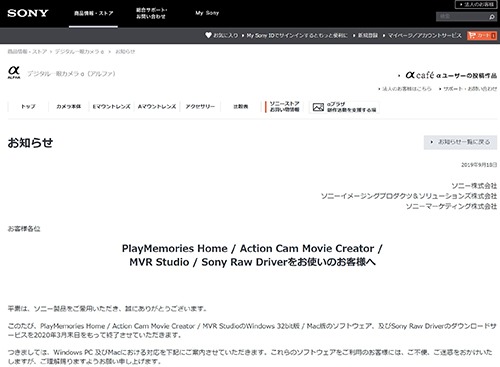Viewport: 500px width, 367px height.
Task: Click the Alpha brand logo
Action: click(14, 72)
